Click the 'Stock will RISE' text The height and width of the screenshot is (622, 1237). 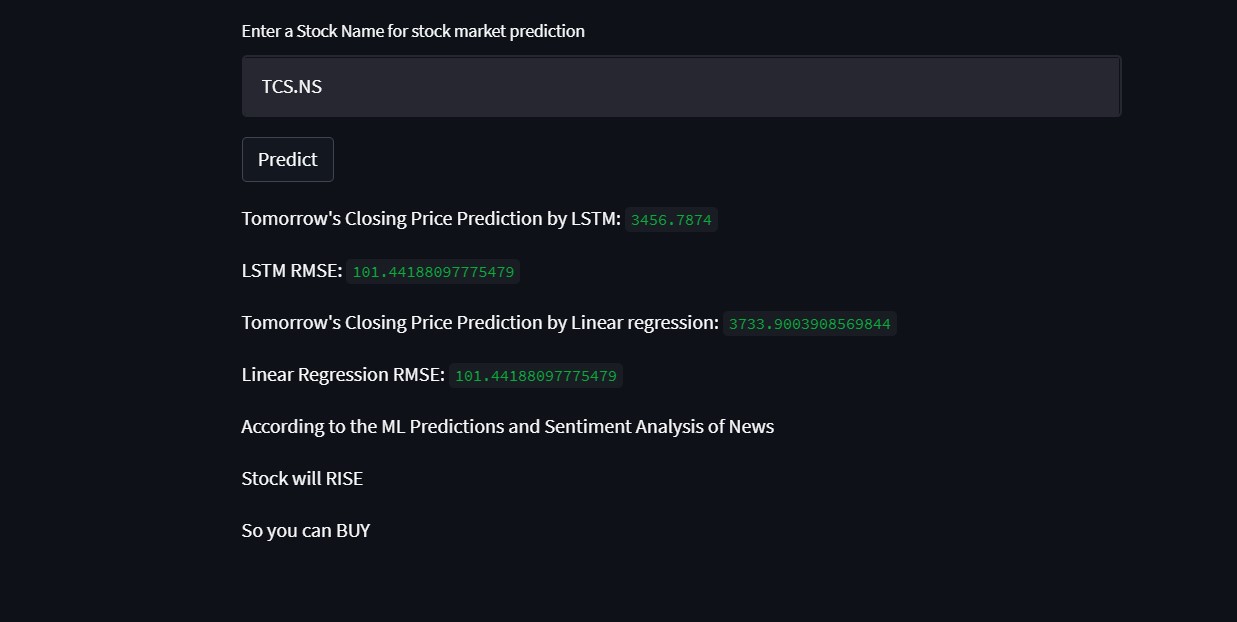click(302, 478)
